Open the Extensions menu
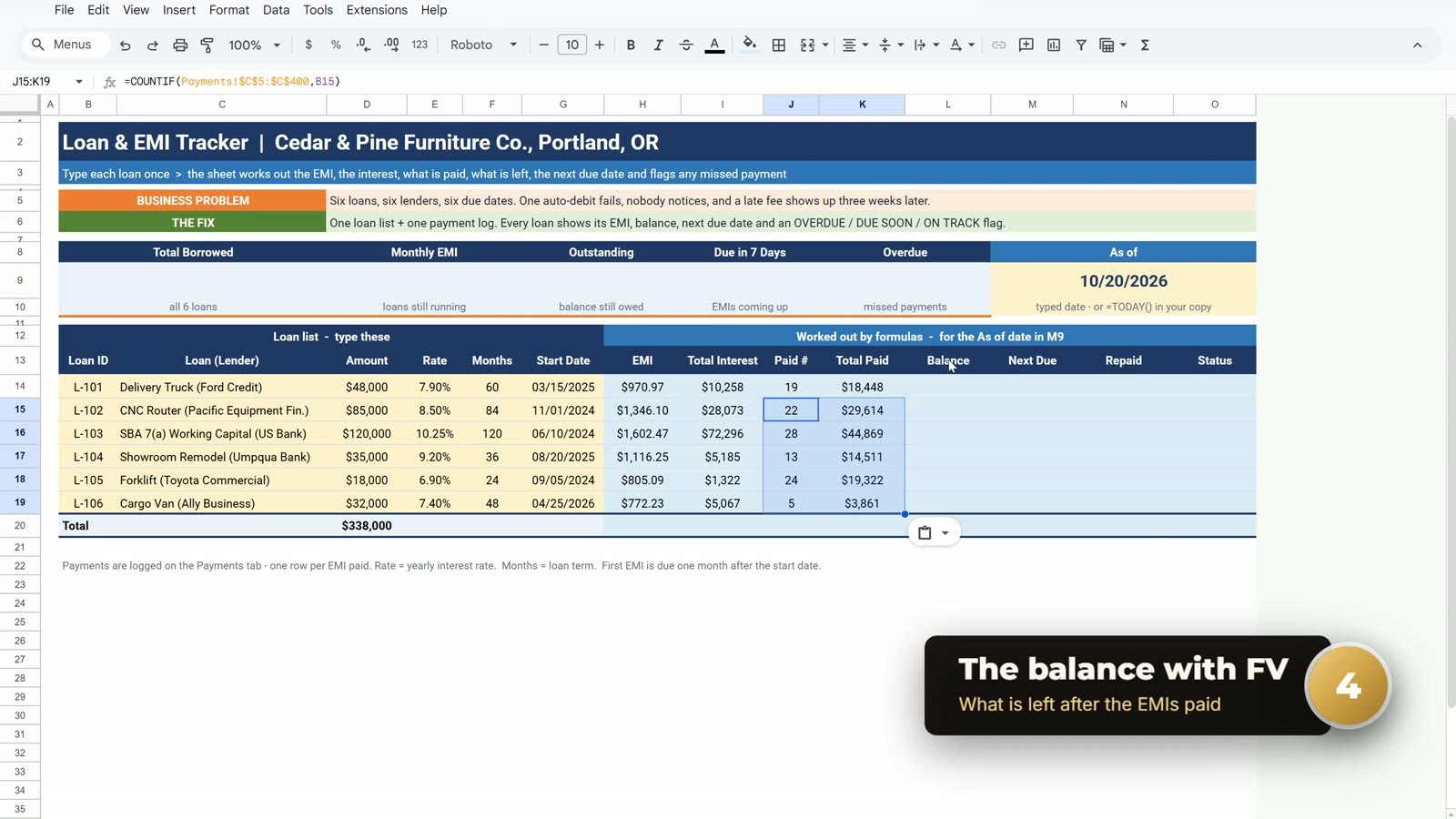Image resolution: width=1456 pixels, height=819 pixels. tap(377, 10)
